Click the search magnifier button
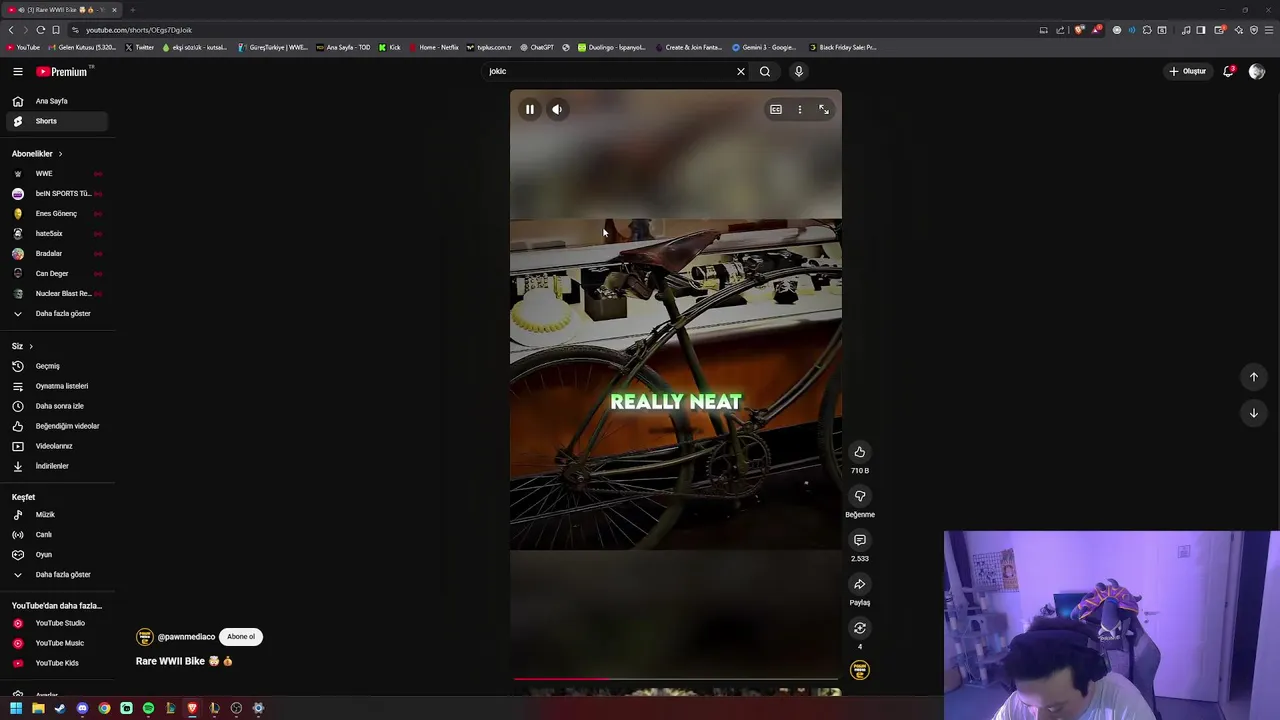This screenshot has height=720, width=1280. click(765, 71)
